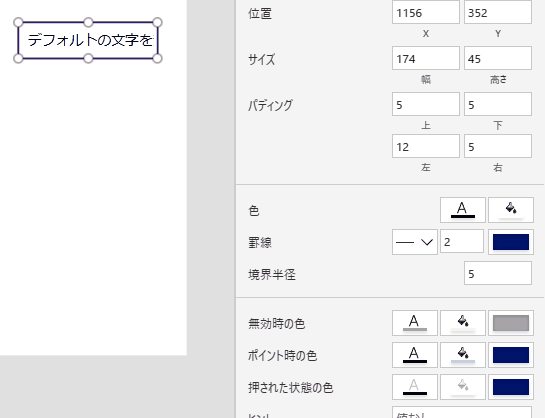Click the 罫線 thickness field showing 2
This screenshot has height=418, width=545.
462,241
